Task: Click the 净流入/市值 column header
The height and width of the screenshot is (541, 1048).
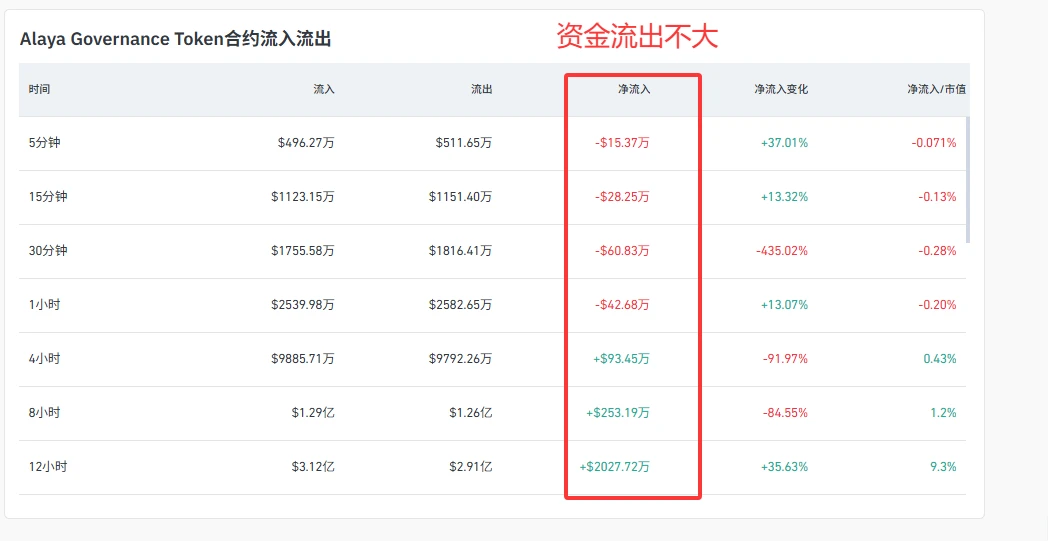Action: (x=936, y=89)
